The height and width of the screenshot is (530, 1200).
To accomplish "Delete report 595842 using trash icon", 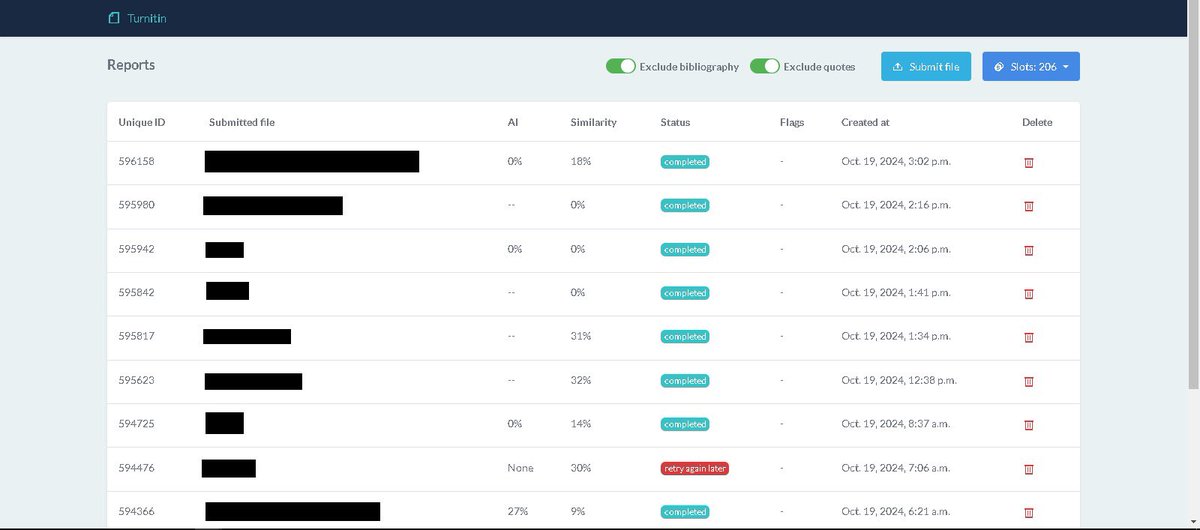I will pyautogui.click(x=1029, y=294).
